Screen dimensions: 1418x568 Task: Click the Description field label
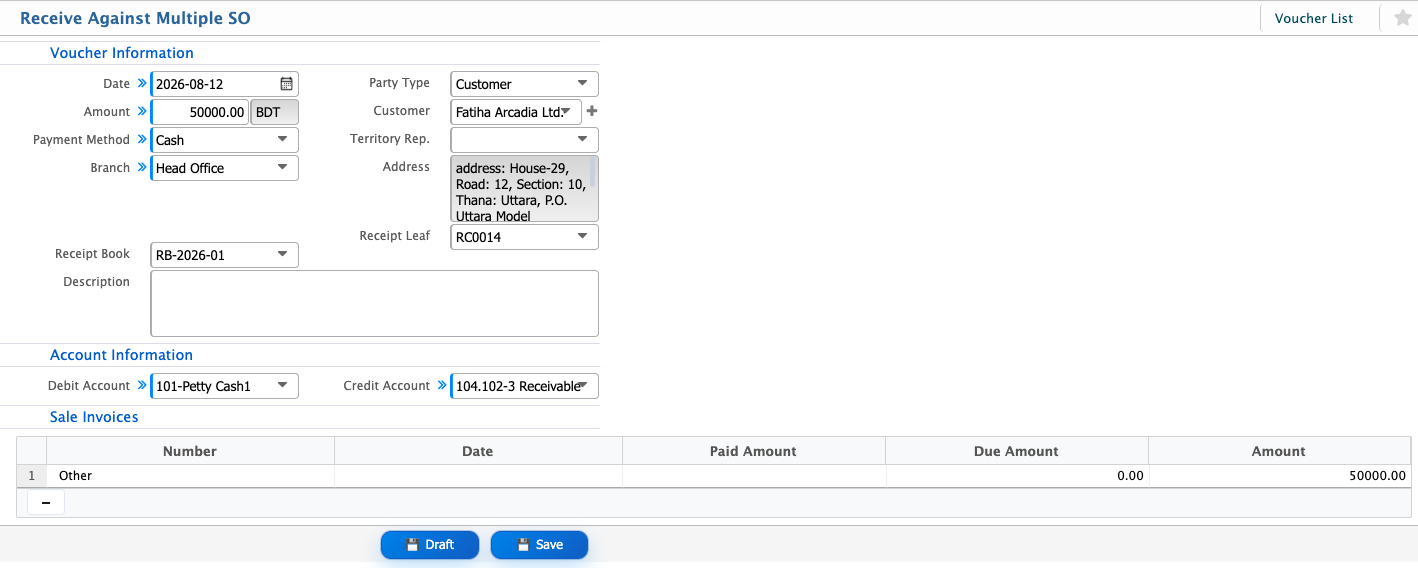coord(96,282)
